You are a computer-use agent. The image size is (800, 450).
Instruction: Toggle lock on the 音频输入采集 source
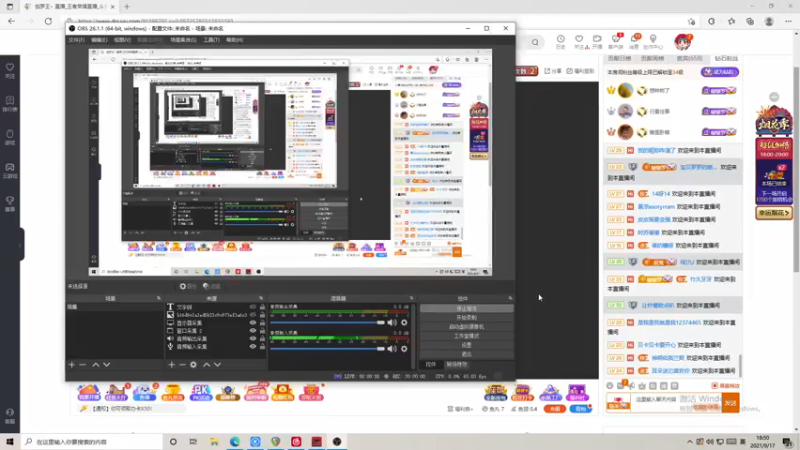[262, 346]
